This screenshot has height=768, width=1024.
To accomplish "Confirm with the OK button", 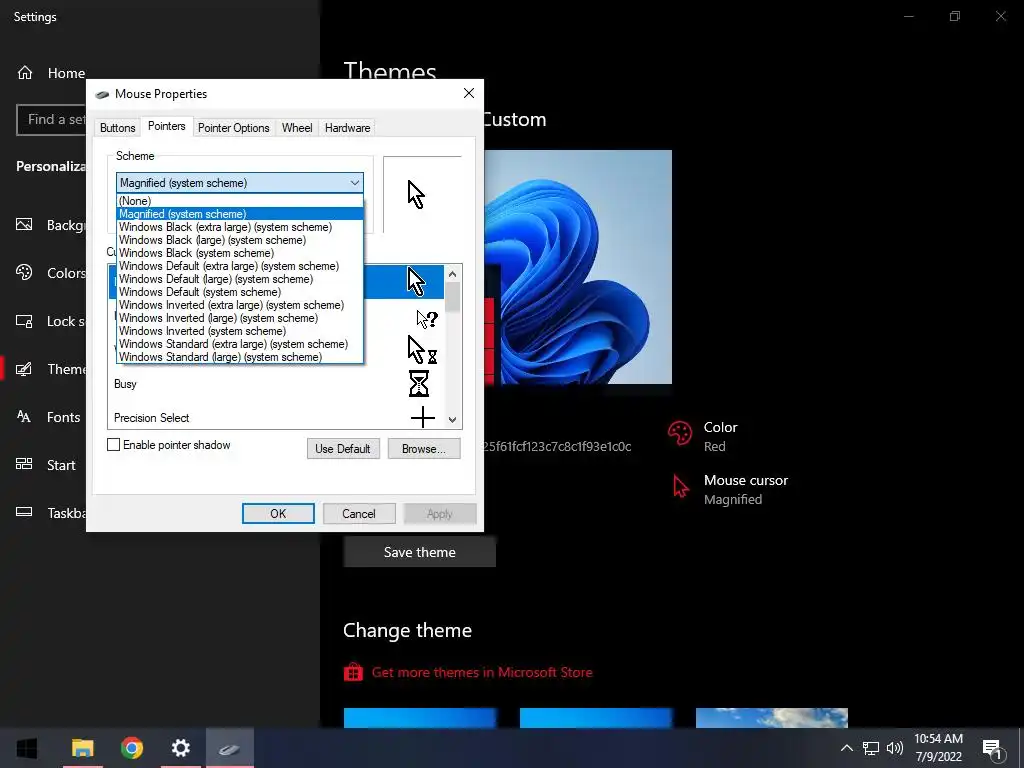I will tap(278, 513).
